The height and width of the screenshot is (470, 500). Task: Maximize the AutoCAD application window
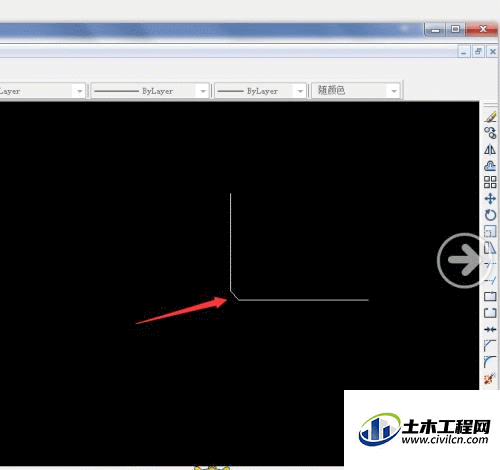click(455, 29)
